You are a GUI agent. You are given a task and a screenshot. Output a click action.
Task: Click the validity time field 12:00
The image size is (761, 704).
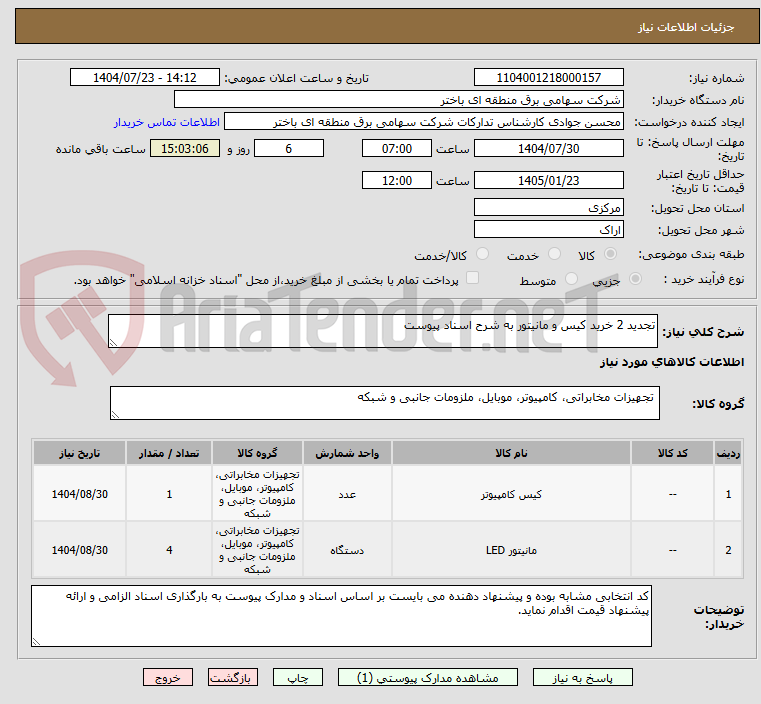(x=397, y=180)
